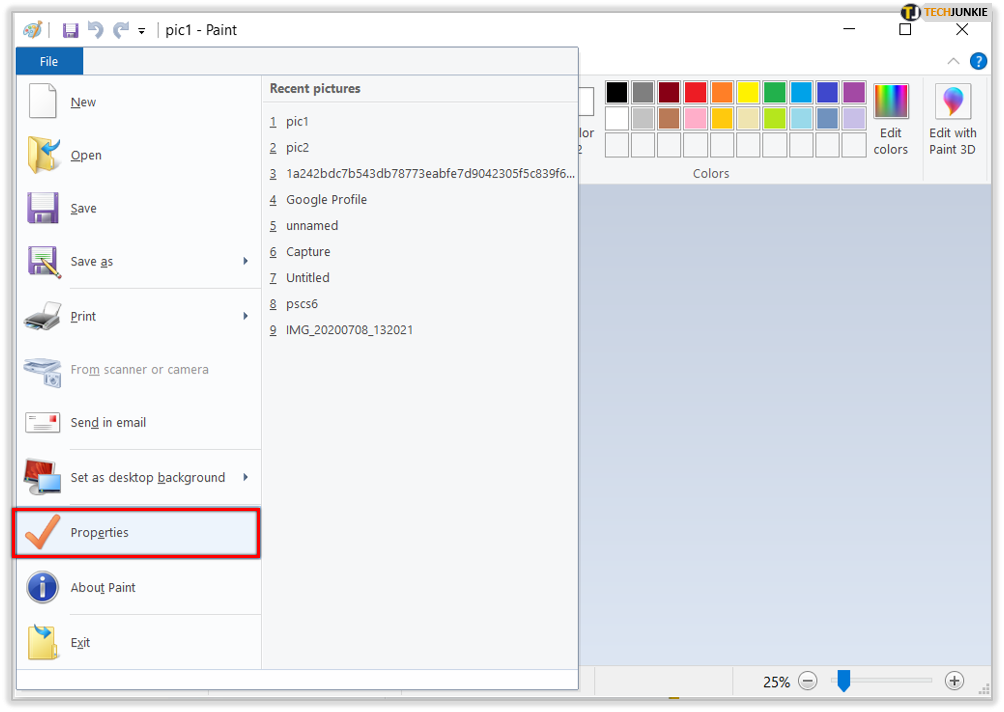The width and height of the screenshot is (1004, 712).
Task: Open recent picture pic2
Action: (421, 148)
